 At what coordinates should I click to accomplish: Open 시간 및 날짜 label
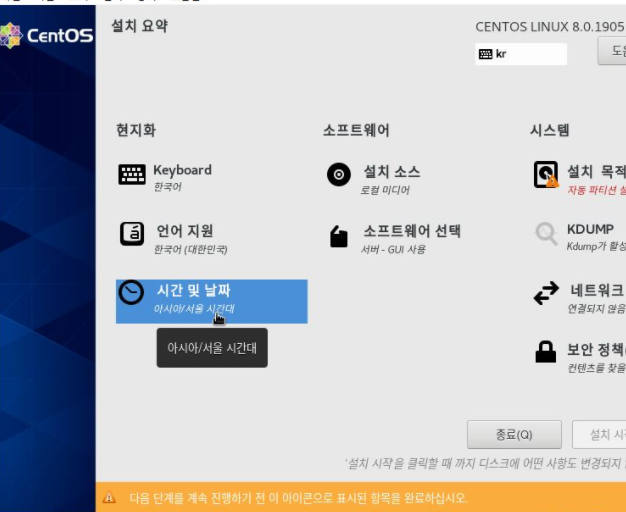(x=194, y=290)
